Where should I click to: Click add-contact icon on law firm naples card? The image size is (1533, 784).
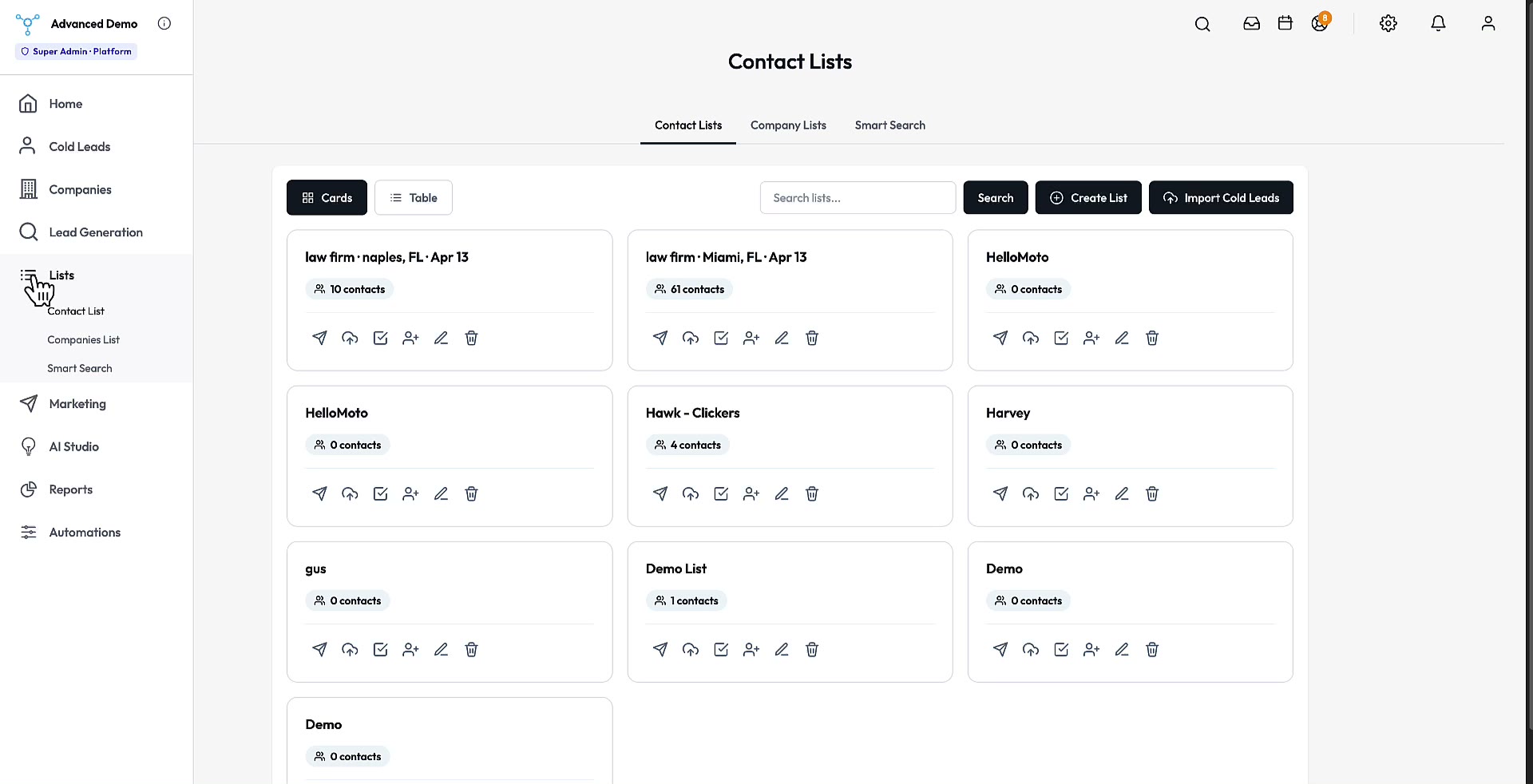tap(410, 338)
